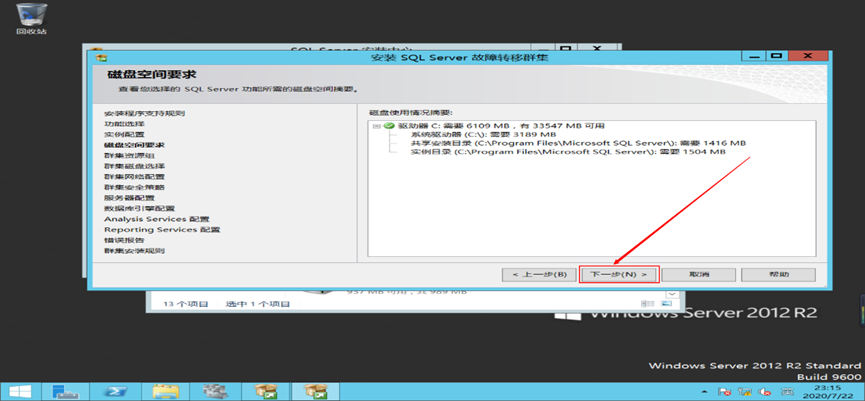Image resolution: width=865 pixels, height=401 pixels.
Task: Minimize the SQL Server 故障转移群集 dialog
Action: click(754, 56)
